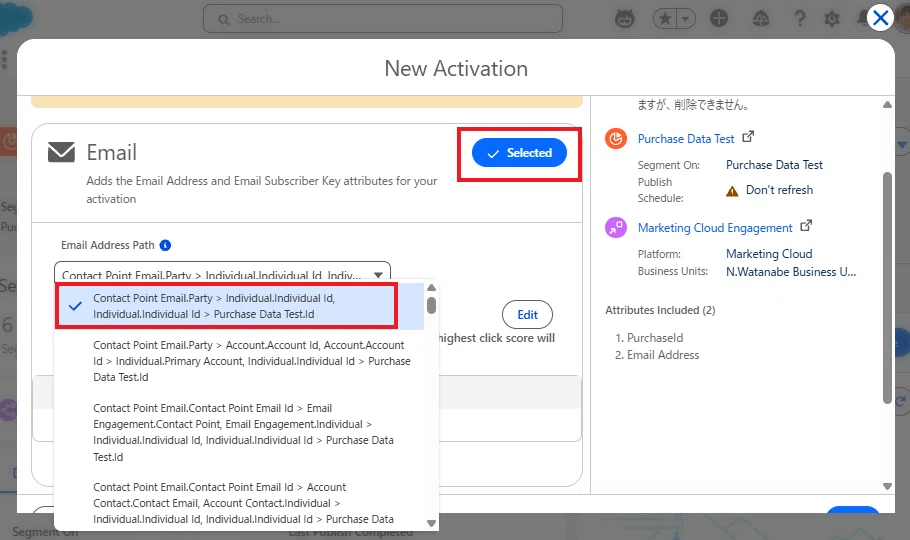Click the Don't refresh warning icon

(x=732, y=191)
